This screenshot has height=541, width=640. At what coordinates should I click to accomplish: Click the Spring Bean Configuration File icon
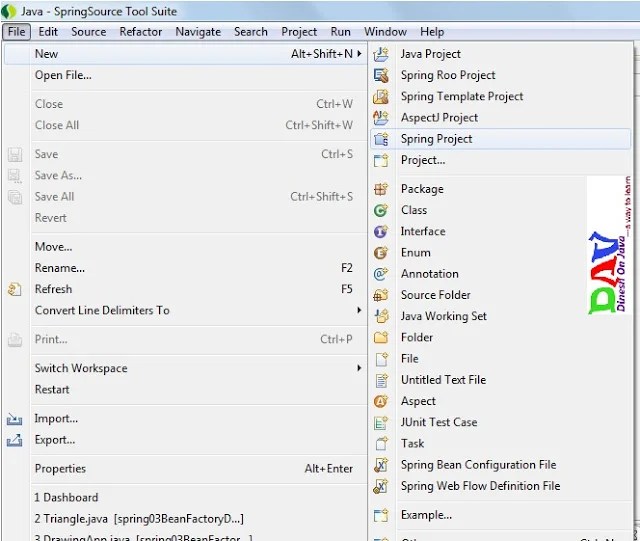click(381, 465)
